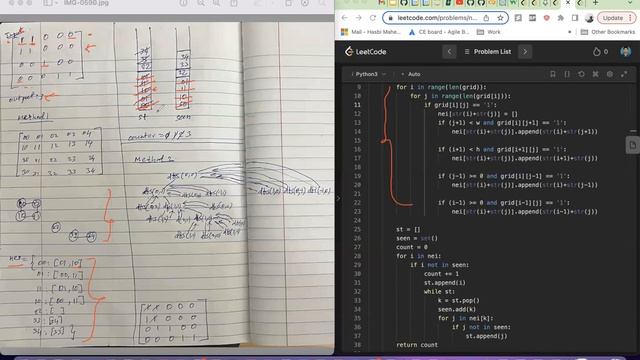Viewport: 640px width, 360px height.
Task: Click the "count = 0" code line
Action: (412, 247)
